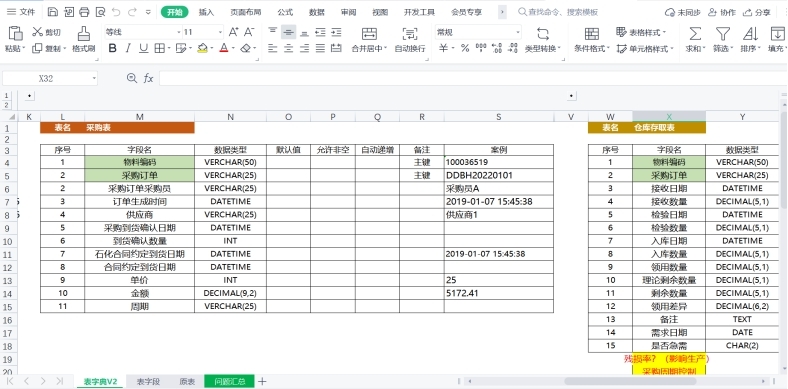Open the 表字段 sheet tab
Image resolution: width=788 pixels, height=389 pixels.
tap(148, 381)
